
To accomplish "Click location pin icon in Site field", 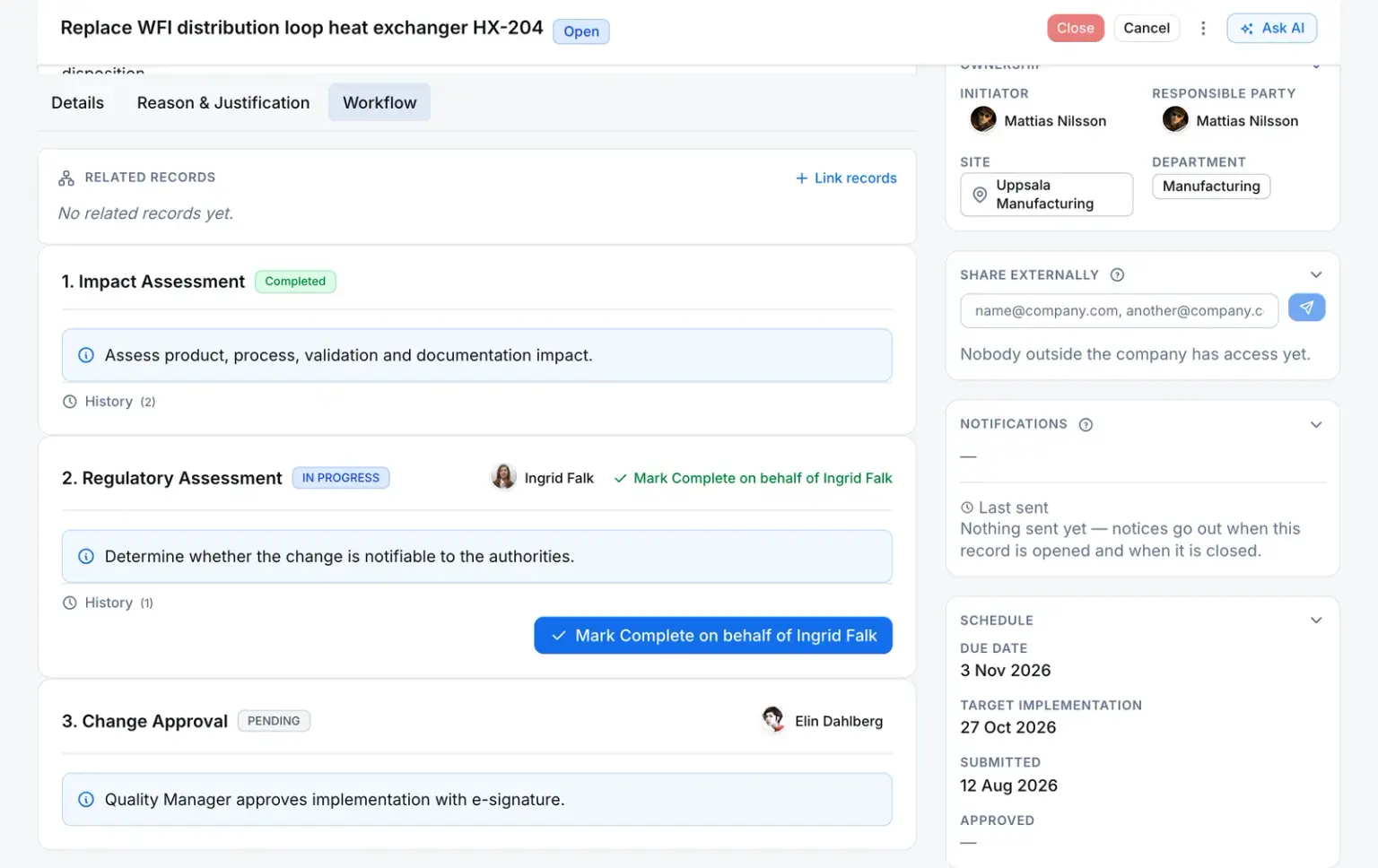I will click(980, 195).
